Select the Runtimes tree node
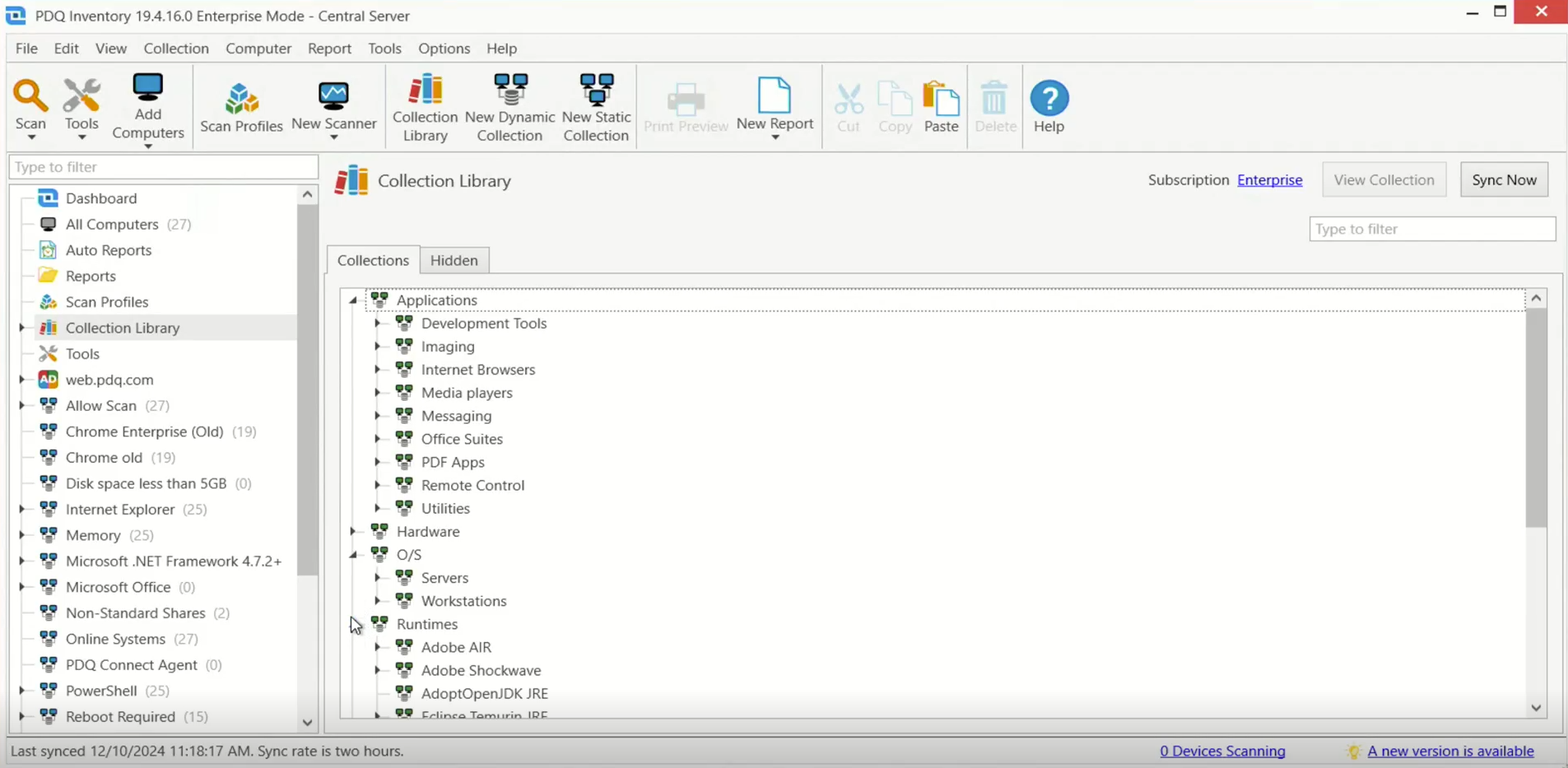This screenshot has height=768, width=1568. tap(427, 625)
